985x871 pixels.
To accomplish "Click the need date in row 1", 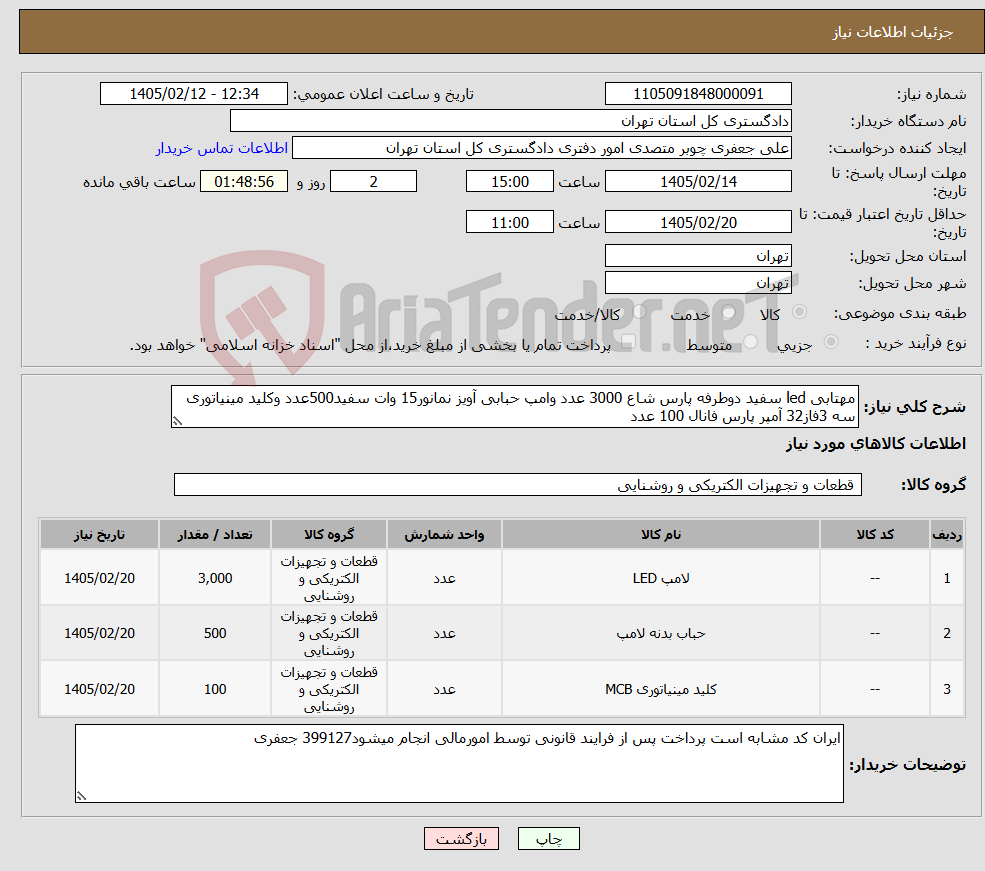I will point(99,578).
